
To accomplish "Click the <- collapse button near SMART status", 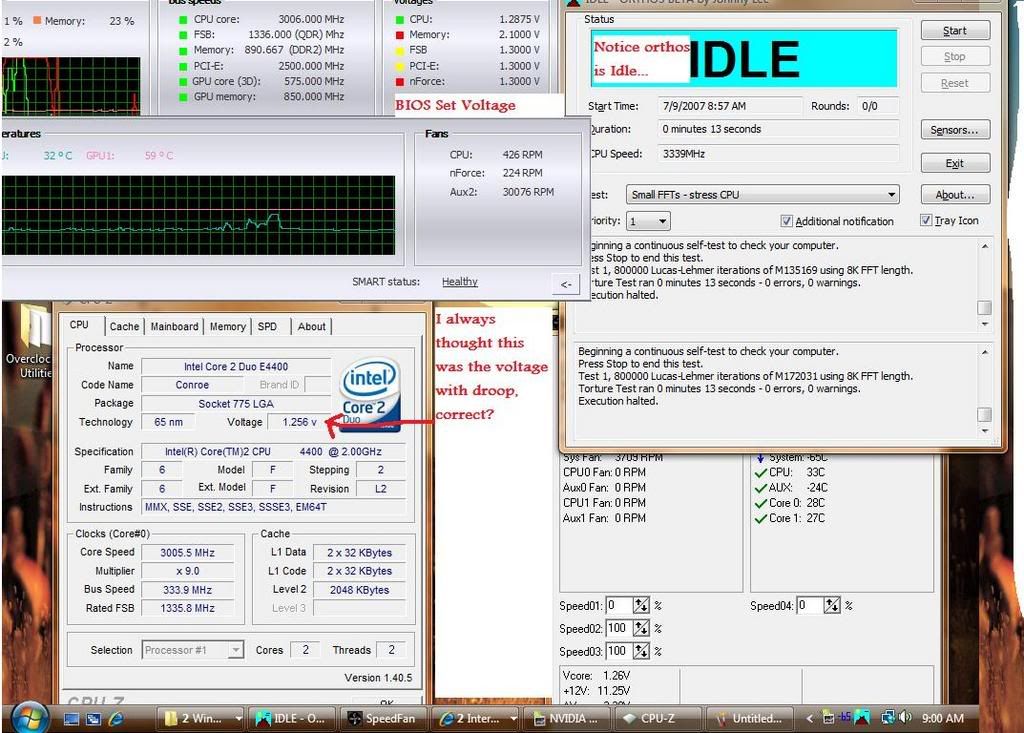I will pyautogui.click(x=566, y=284).
